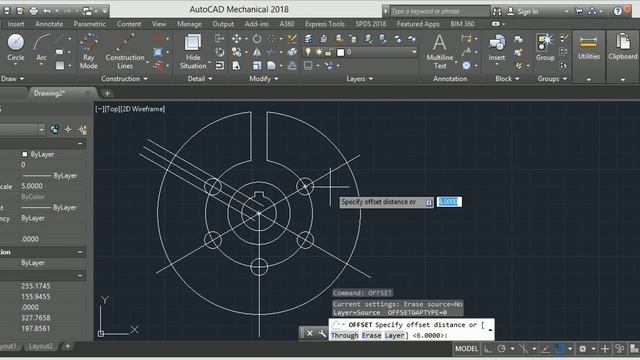
Task: Toggle PICKADD icon in Properties palette
Action: (54, 130)
